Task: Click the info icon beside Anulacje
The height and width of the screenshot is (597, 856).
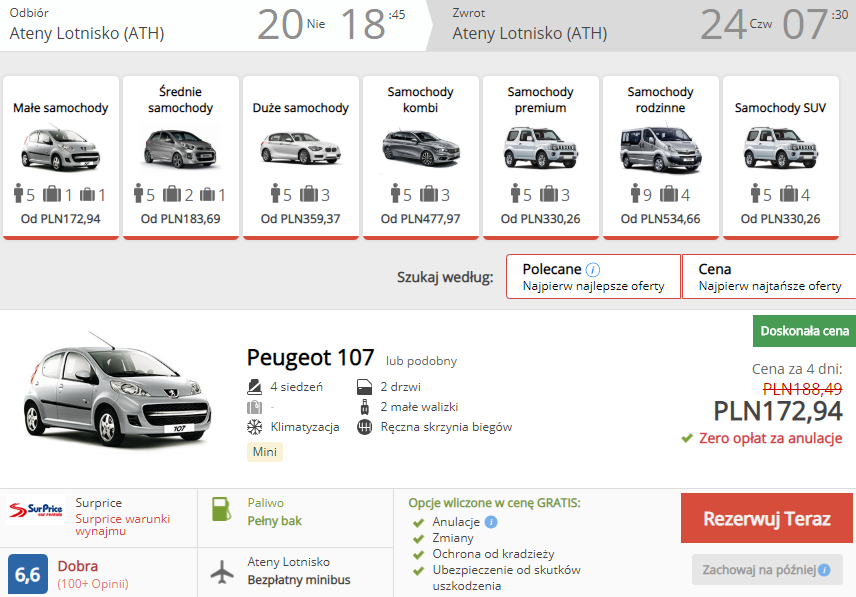Action: pos(491,522)
